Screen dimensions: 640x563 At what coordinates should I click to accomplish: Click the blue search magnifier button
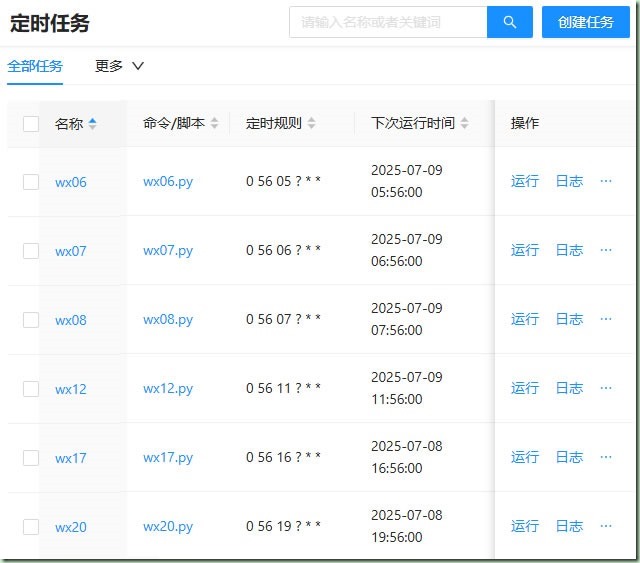click(x=509, y=22)
